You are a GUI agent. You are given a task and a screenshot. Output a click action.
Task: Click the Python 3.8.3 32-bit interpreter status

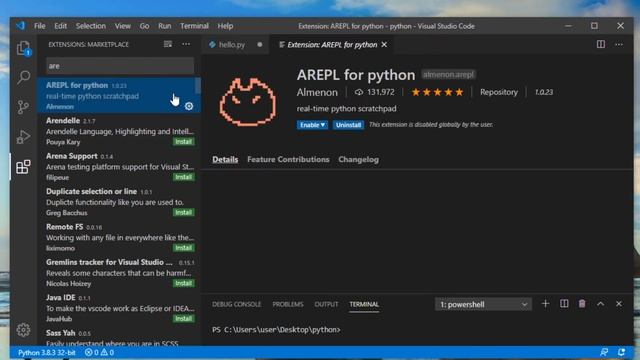click(x=47, y=353)
